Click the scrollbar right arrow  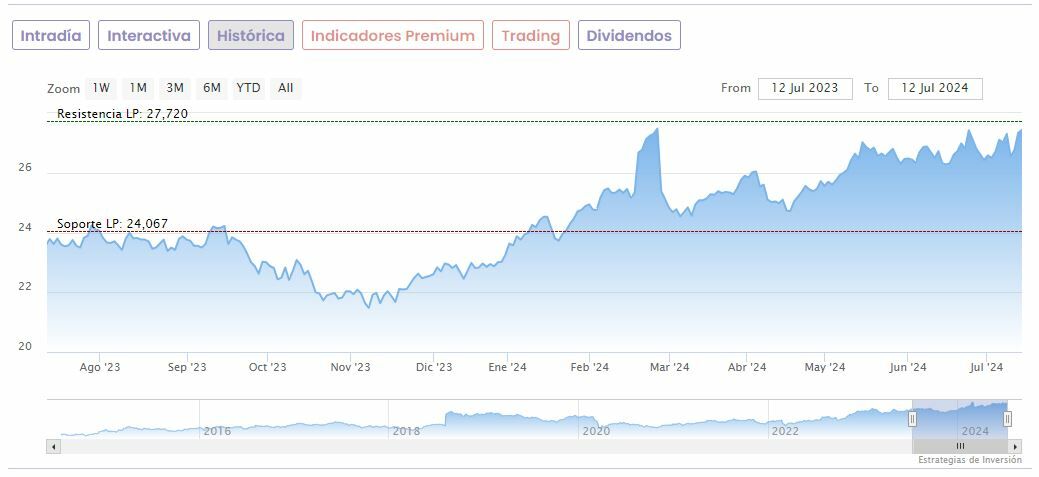tap(1015, 446)
